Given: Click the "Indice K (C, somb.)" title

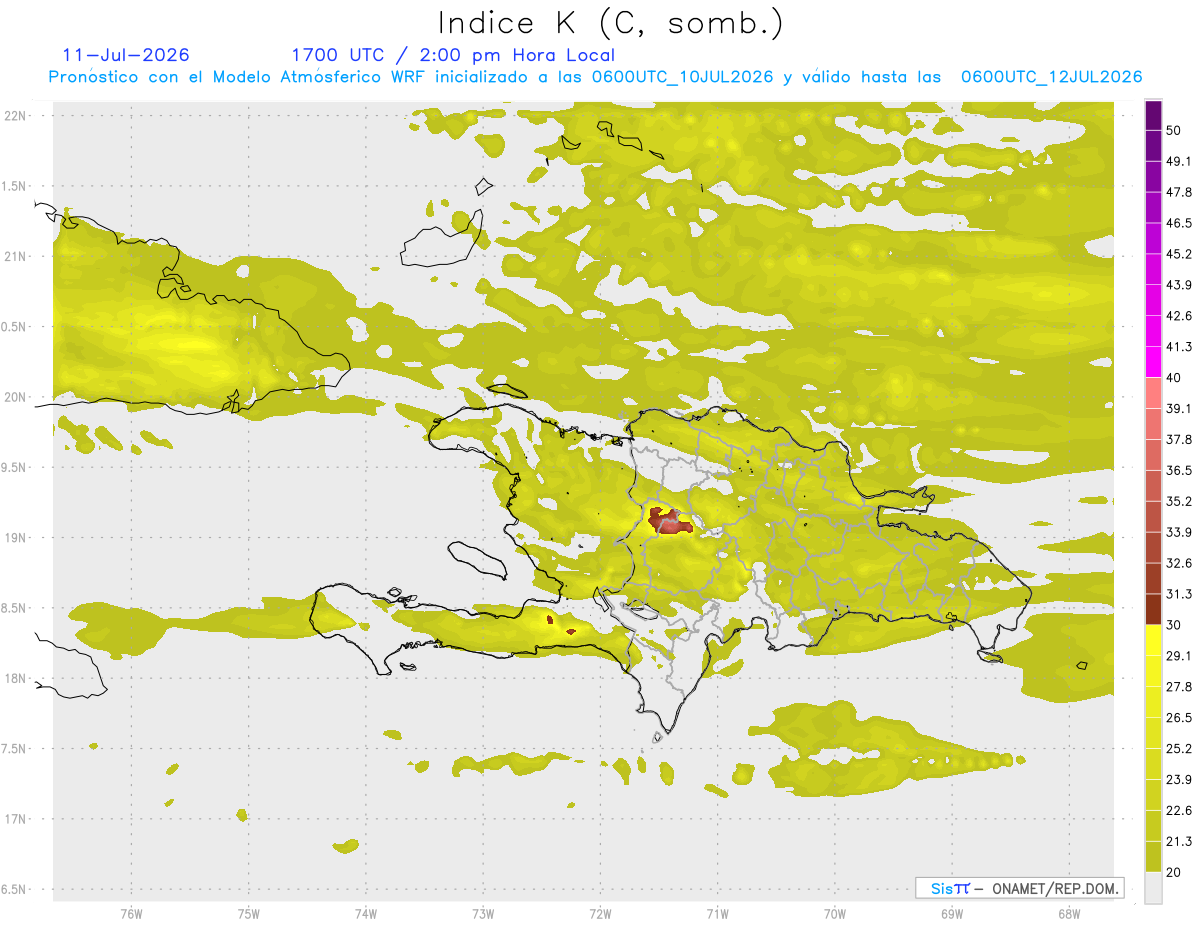Looking at the screenshot, I should pos(610,23).
